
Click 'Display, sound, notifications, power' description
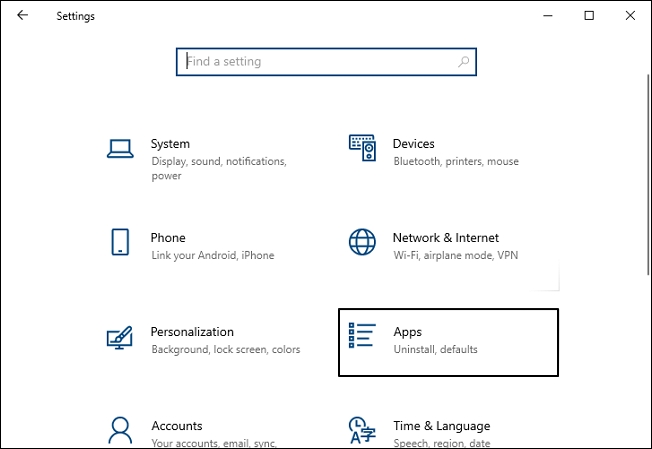point(219,168)
